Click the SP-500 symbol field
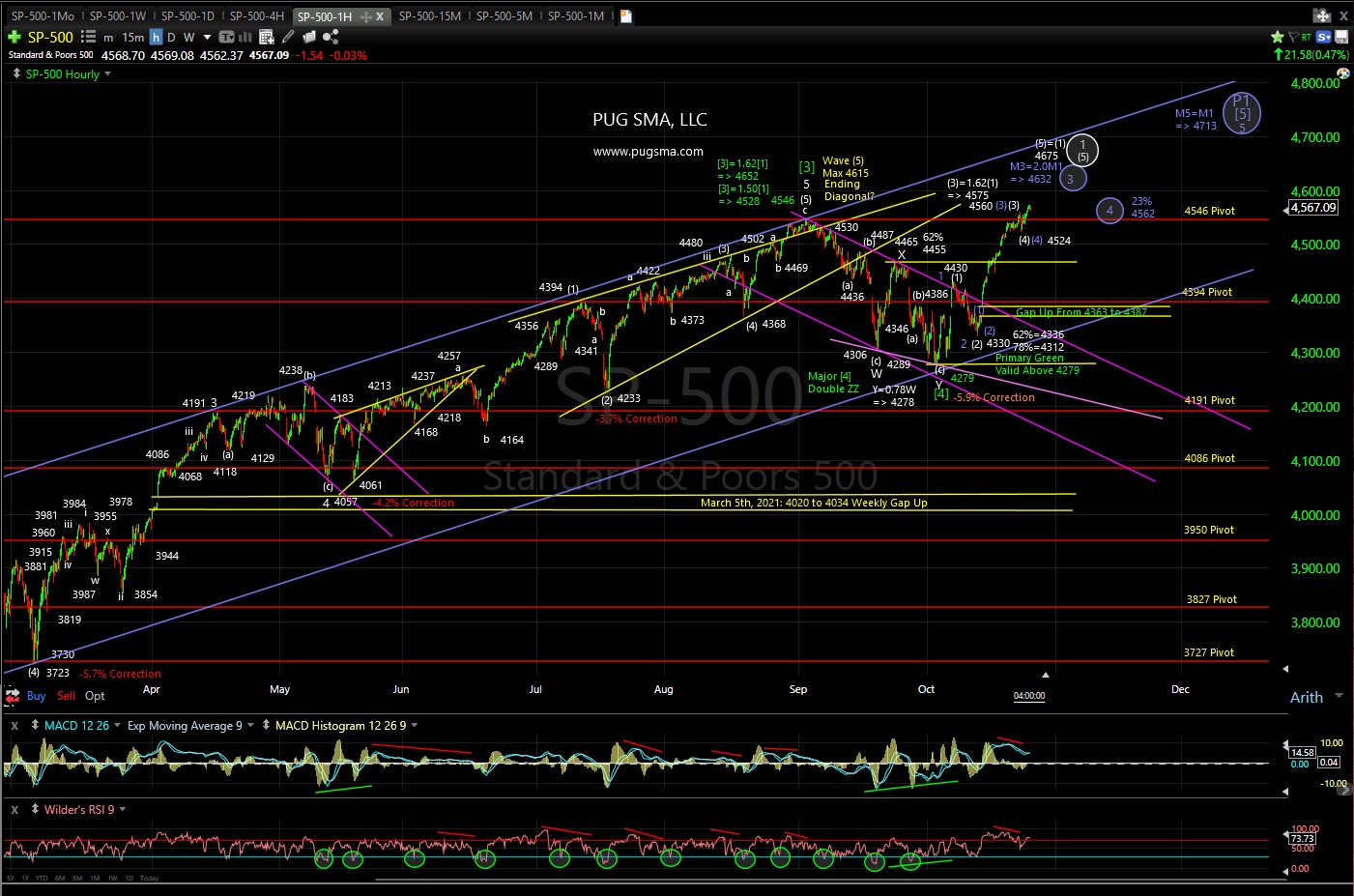Screen dimensions: 1354x896 (x=50, y=37)
